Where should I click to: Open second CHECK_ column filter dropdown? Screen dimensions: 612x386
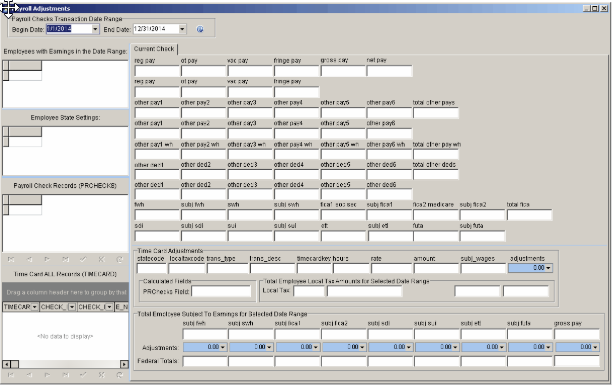[109, 308]
